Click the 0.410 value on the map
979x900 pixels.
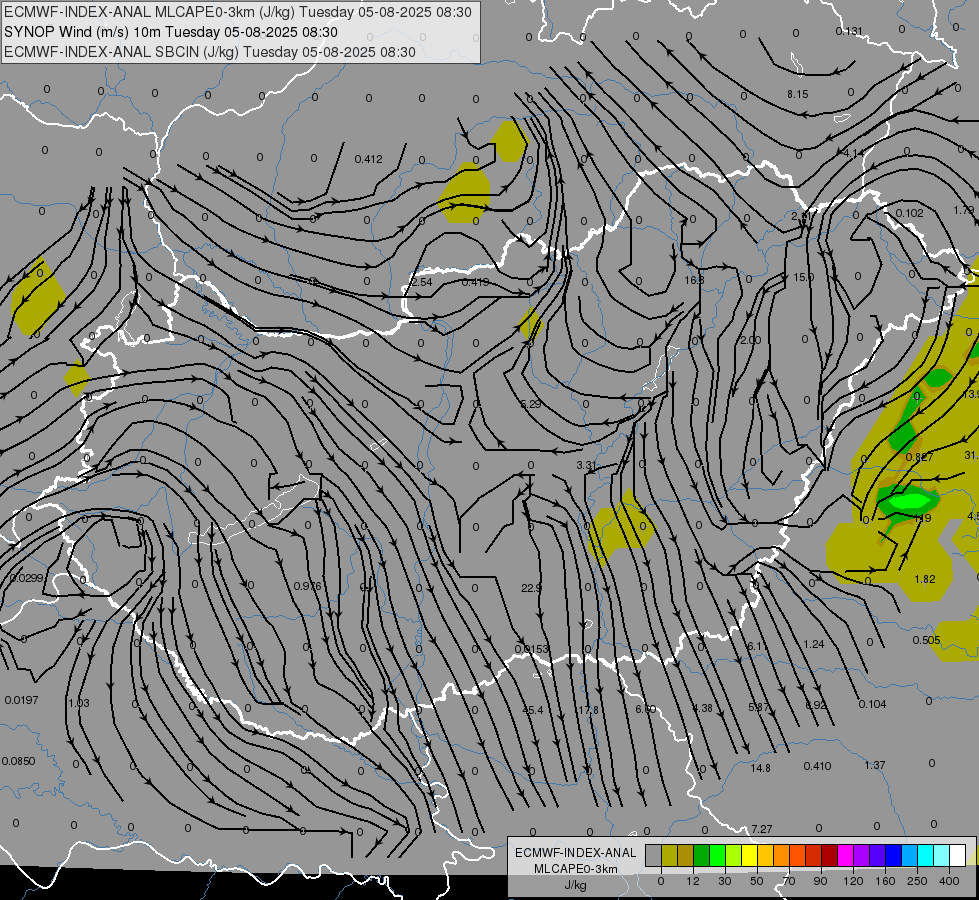tap(817, 766)
